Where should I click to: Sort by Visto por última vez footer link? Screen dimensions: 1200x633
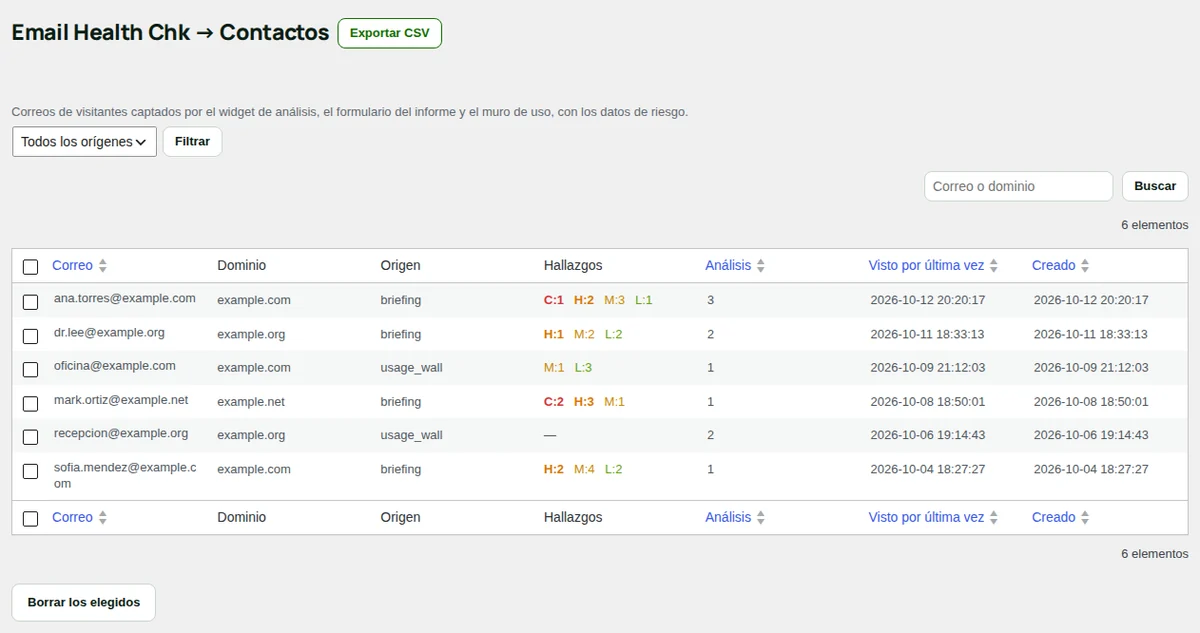(x=926, y=517)
